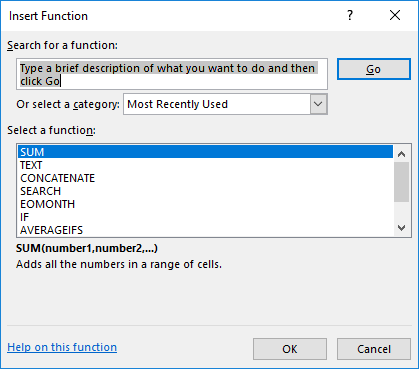The image size is (419, 369).
Task: Open the Help on this function link
Action: (62, 347)
